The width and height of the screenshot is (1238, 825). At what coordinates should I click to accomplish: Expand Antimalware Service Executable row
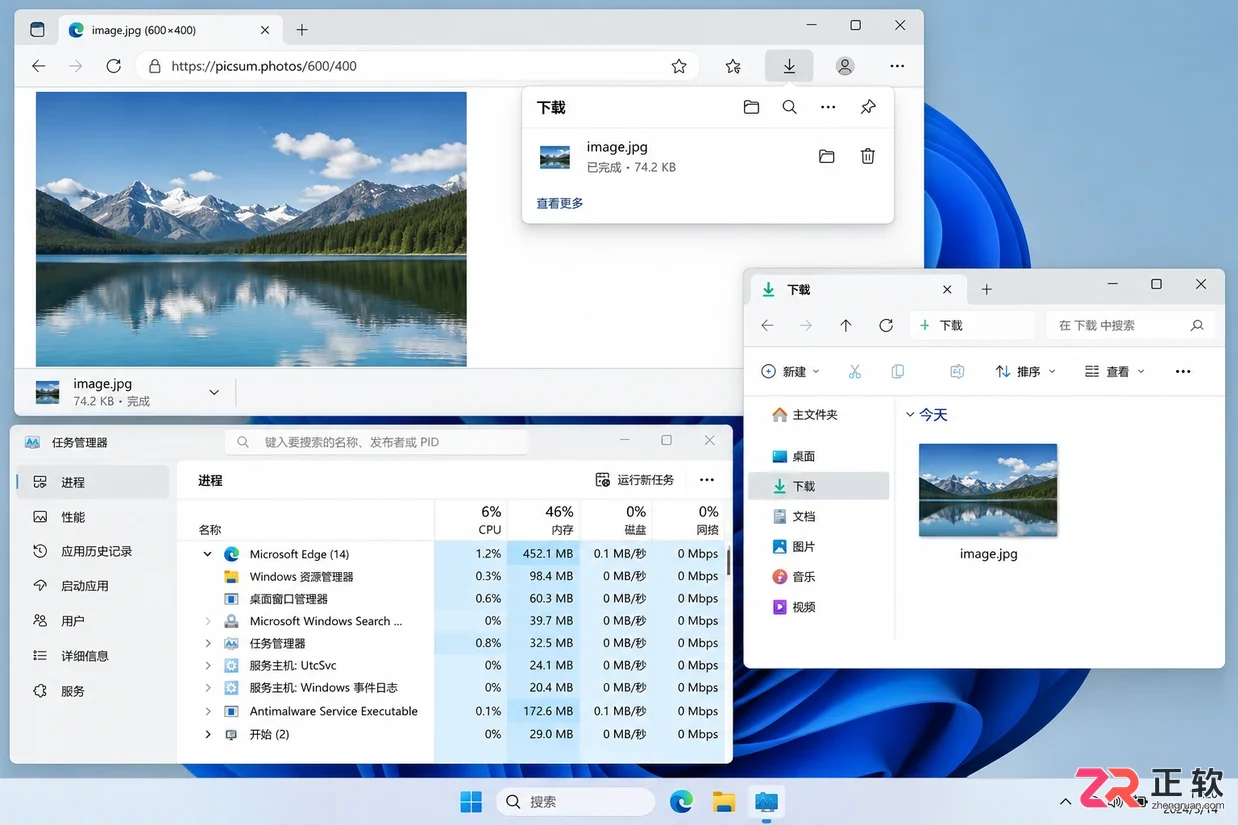coord(208,711)
